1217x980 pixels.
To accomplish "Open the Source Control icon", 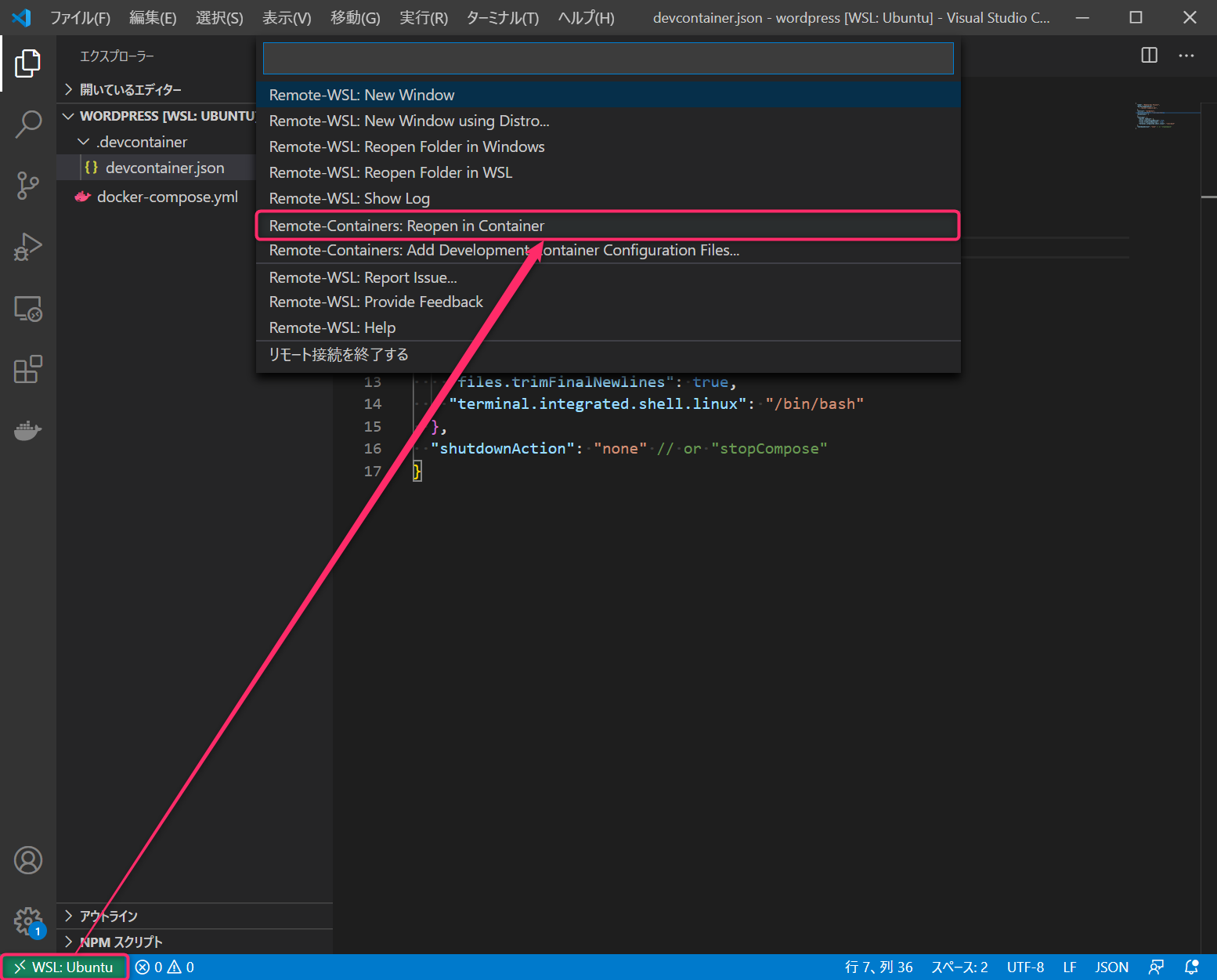I will click(x=28, y=186).
